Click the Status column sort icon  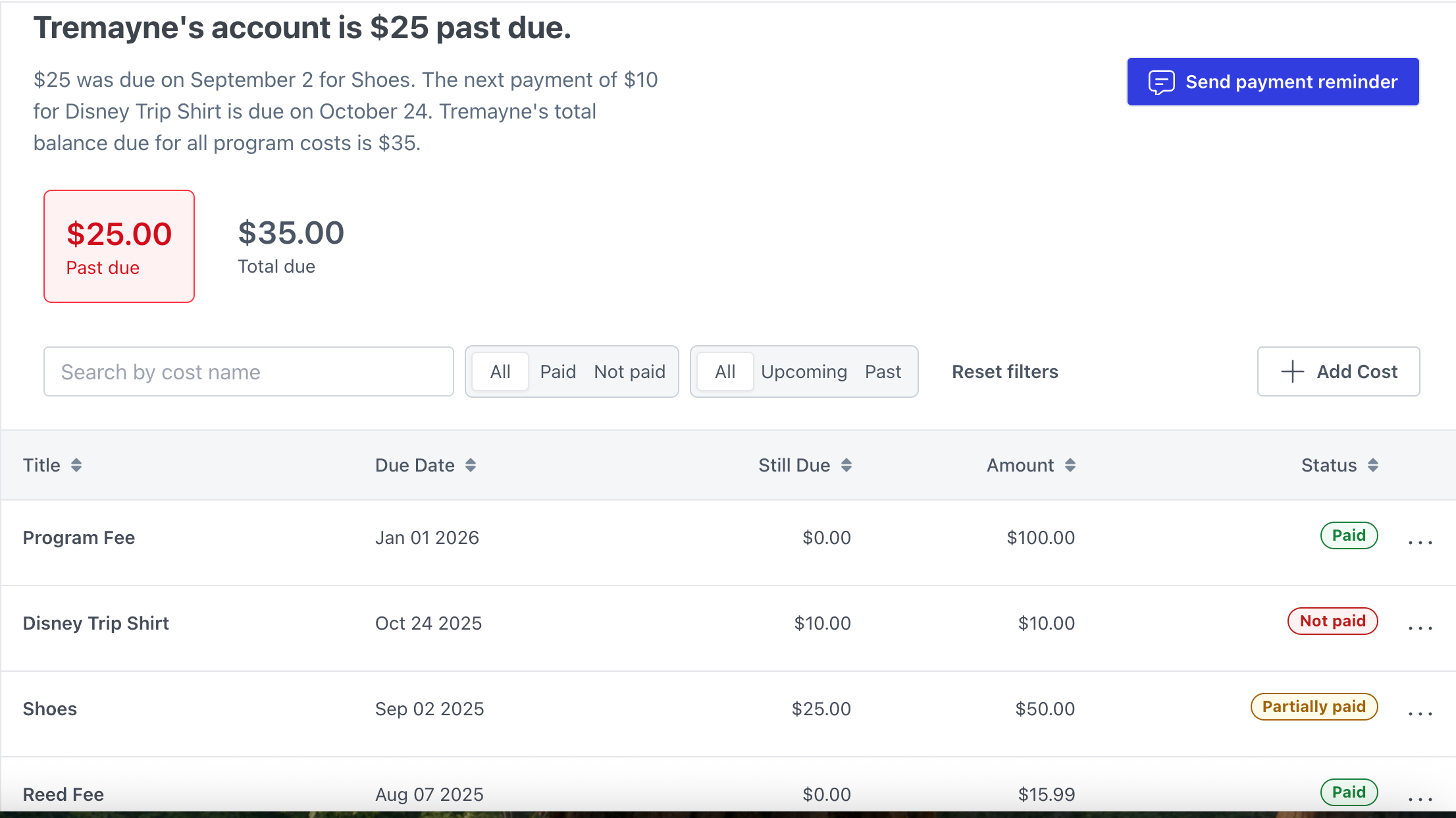coord(1373,465)
